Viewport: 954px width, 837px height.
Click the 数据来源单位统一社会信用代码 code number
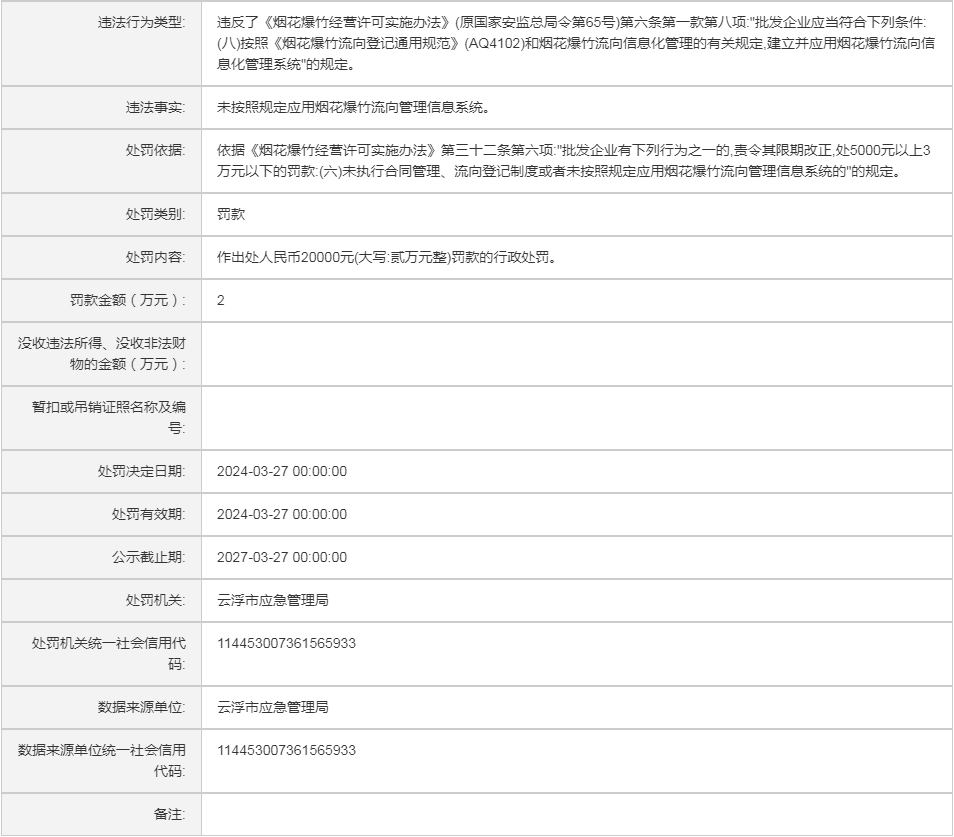[x=286, y=750]
